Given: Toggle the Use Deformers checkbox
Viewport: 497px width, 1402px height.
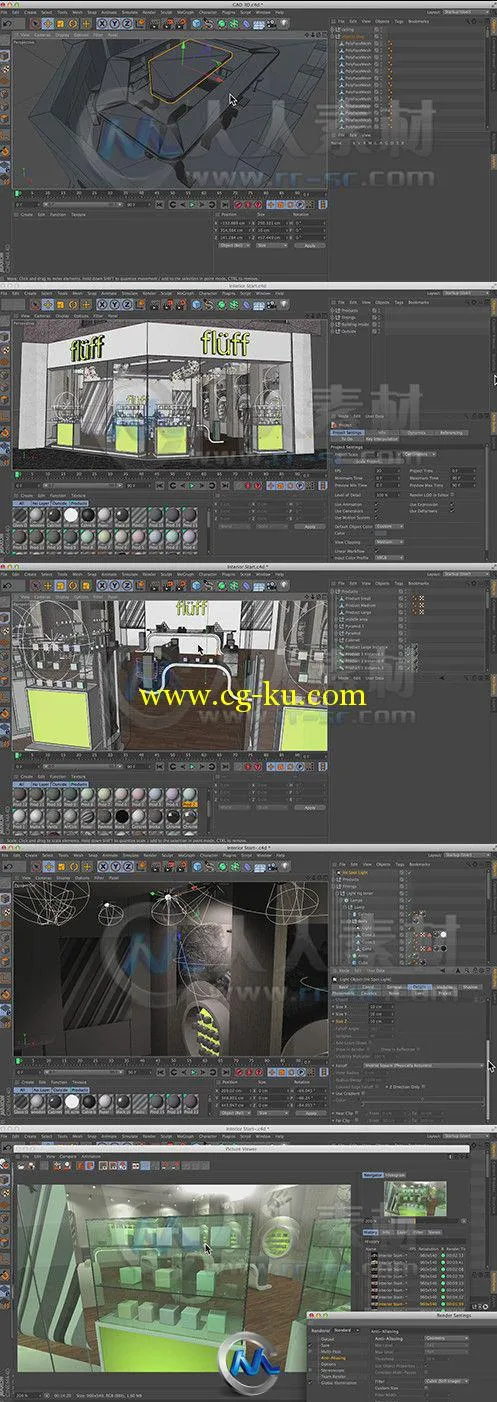Looking at the screenshot, I should coord(452,511).
